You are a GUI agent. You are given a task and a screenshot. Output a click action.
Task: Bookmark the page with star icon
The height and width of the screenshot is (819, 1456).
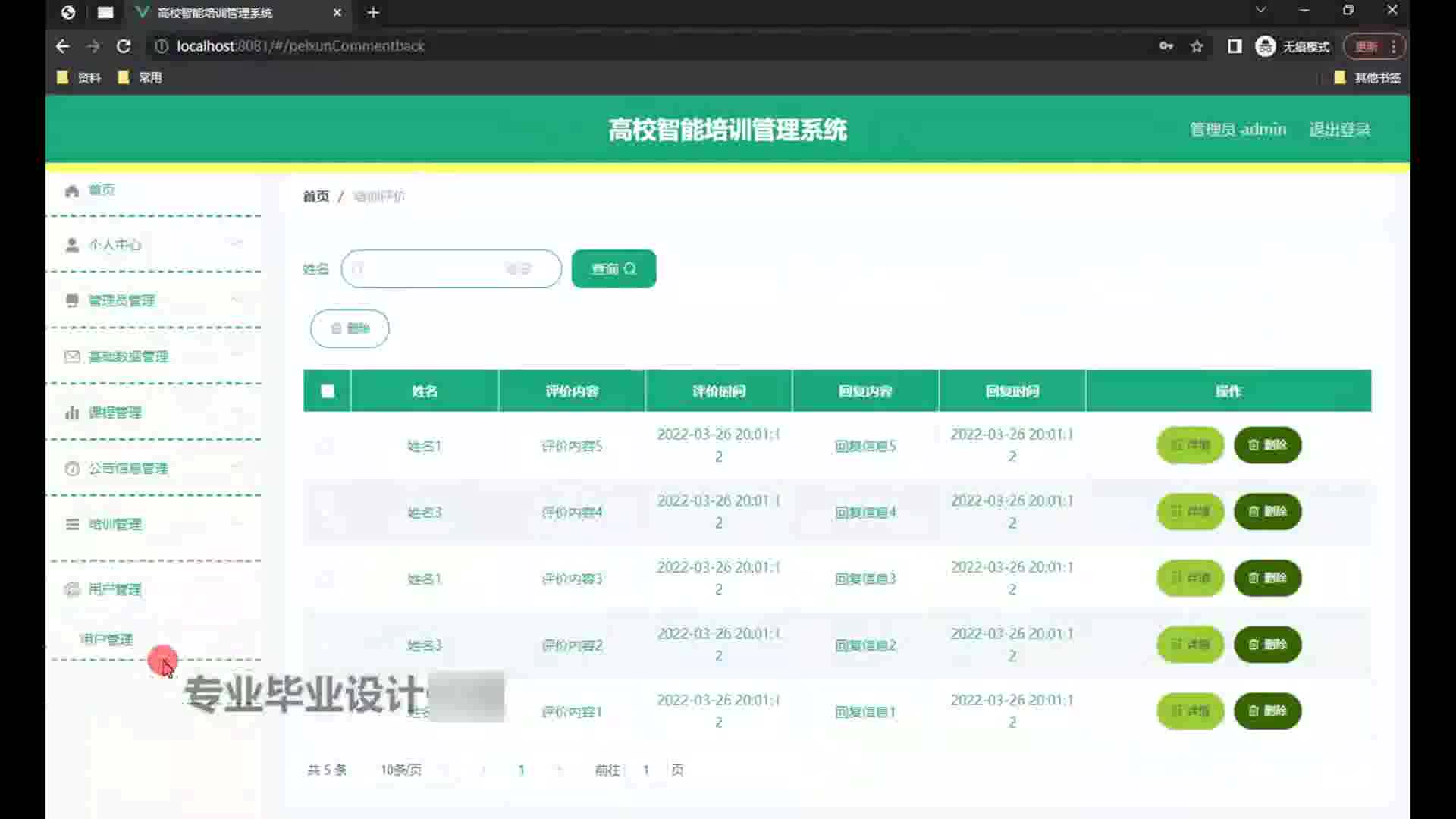tap(1197, 46)
